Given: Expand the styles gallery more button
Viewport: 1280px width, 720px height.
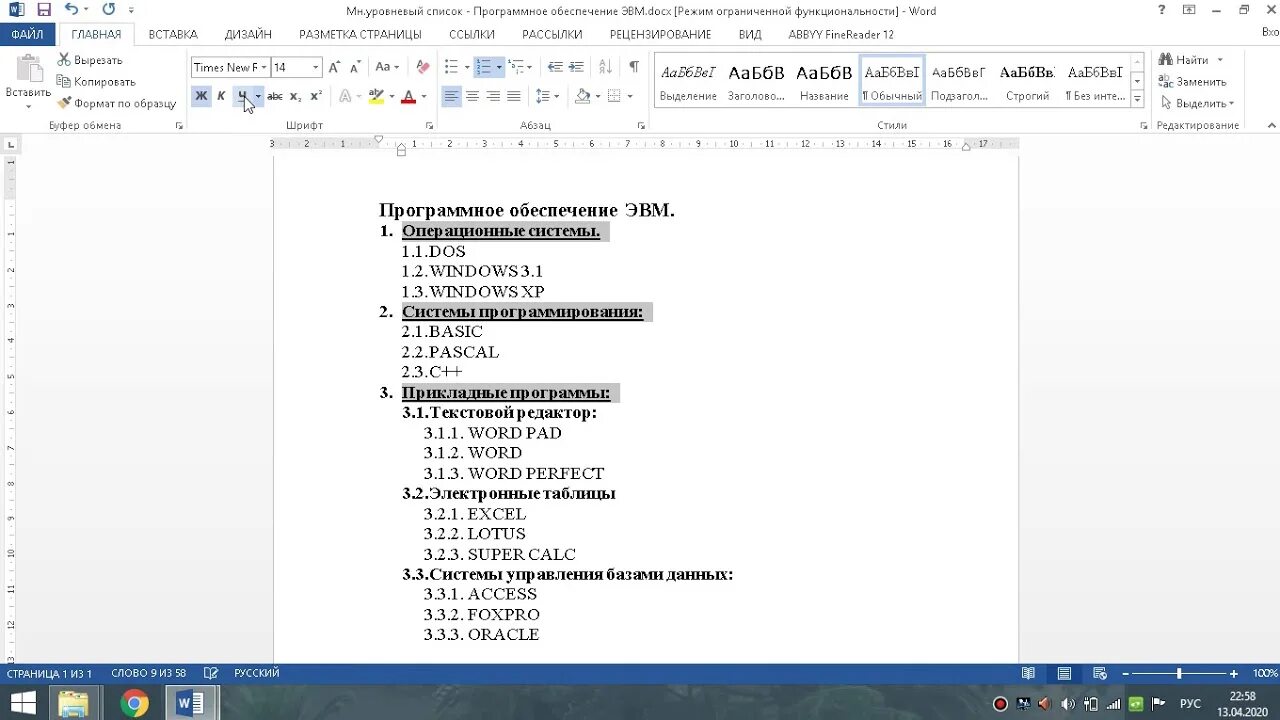Looking at the screenshot, I should [x=1137, y=99].
